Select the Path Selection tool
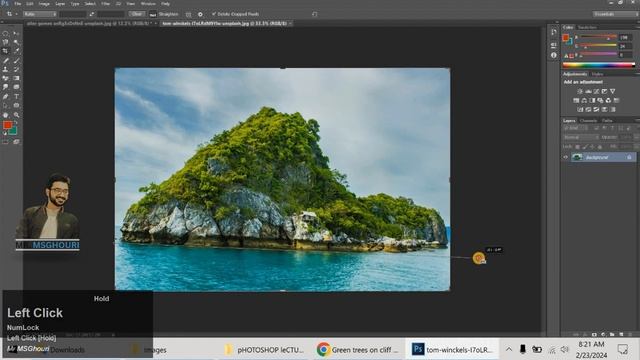Screen dimensions: 640x360 [6, 106]
